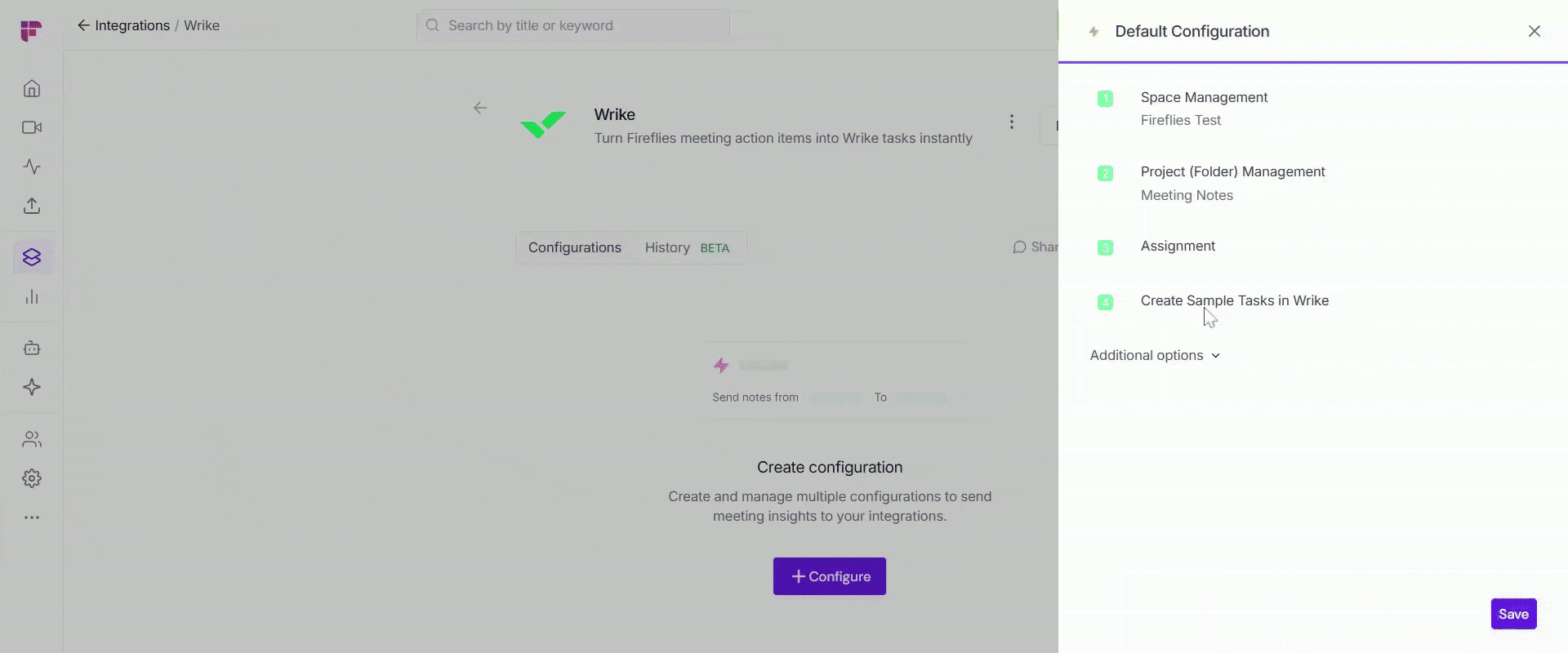Click the Configure button
Image resolution: width=1568 pixels, height=653 pixels.
pos(830,576)
